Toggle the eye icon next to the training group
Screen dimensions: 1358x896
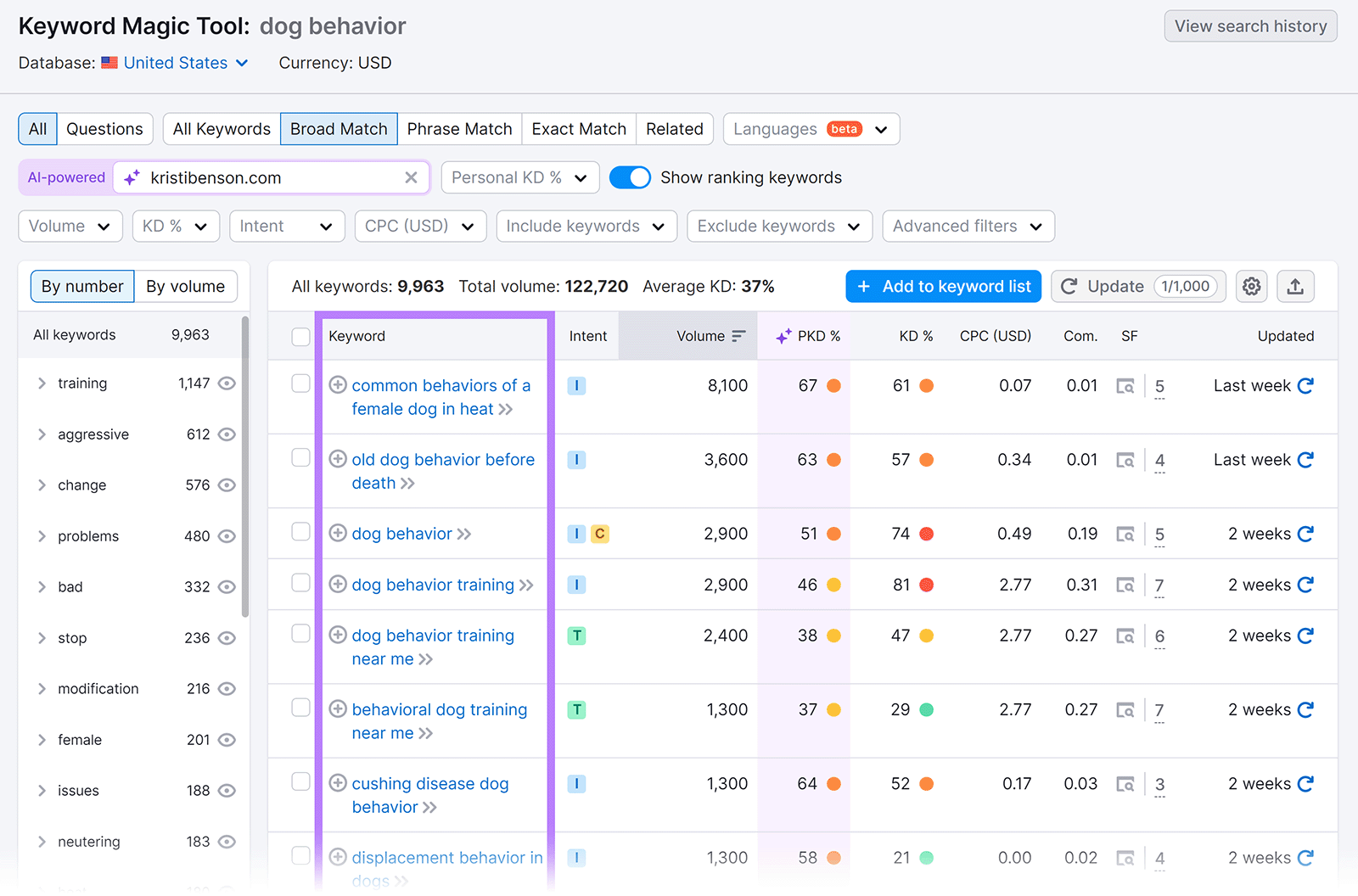point(226,383)
